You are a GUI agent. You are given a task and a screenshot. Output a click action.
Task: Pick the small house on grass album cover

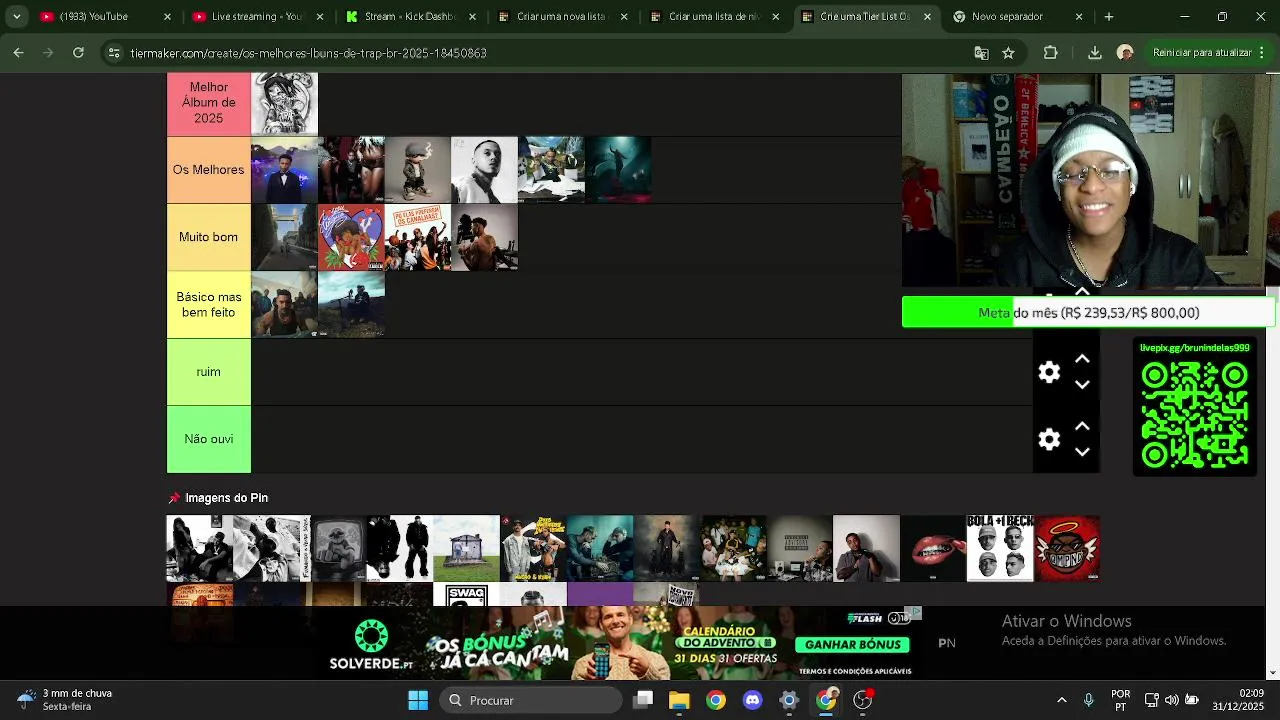click(x=466, y=548)
